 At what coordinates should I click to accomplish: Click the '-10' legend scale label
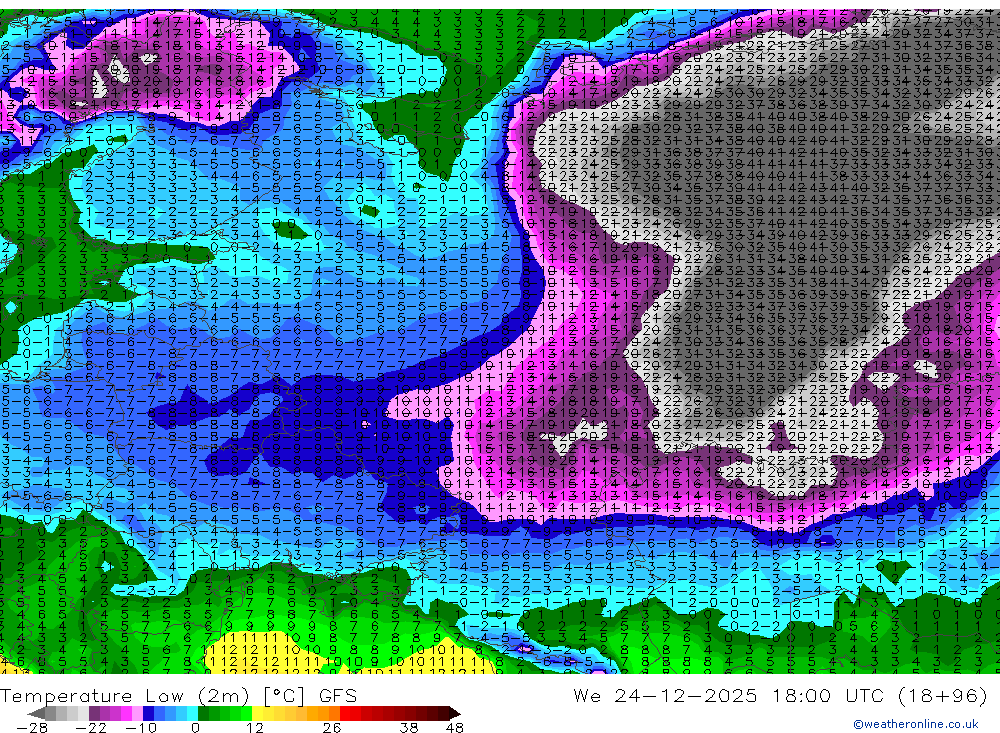141,728
